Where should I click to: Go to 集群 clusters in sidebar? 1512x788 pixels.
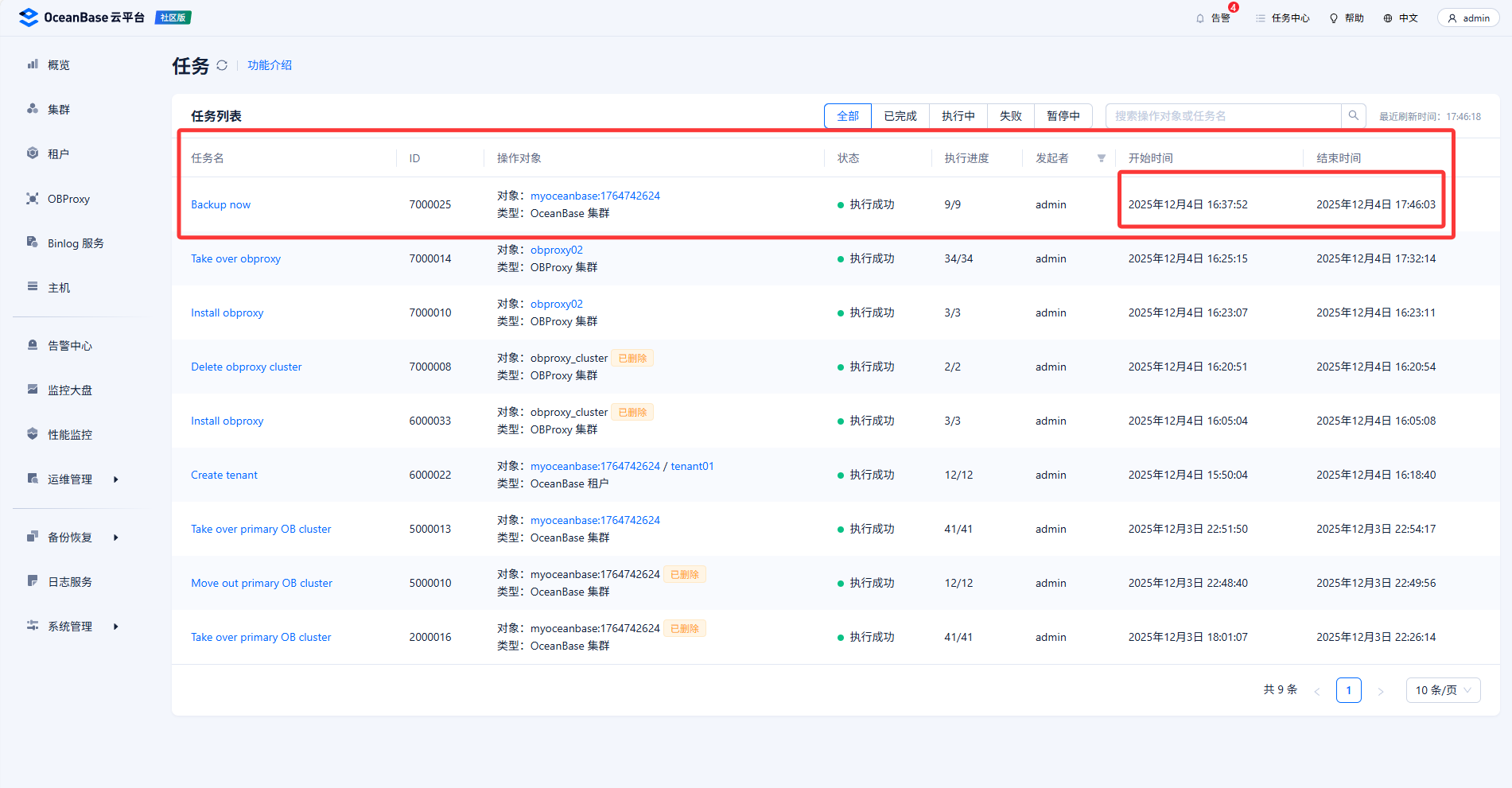(x=58, y=110)
